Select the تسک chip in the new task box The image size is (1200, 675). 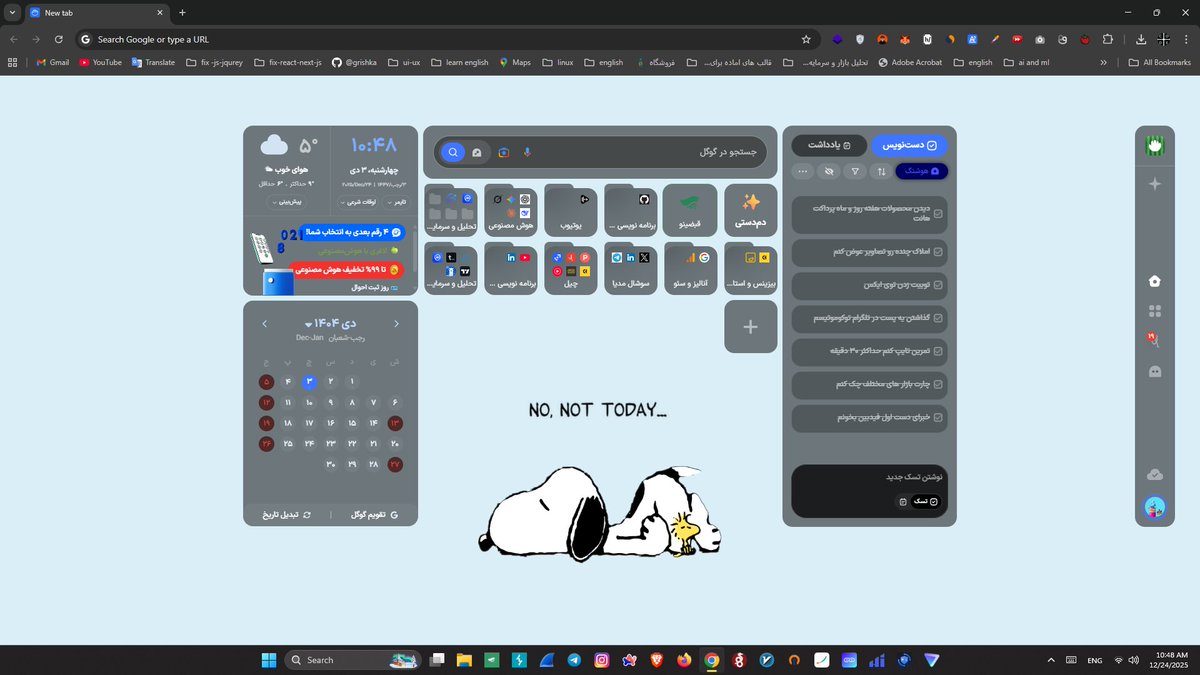(x=926, y=501)
